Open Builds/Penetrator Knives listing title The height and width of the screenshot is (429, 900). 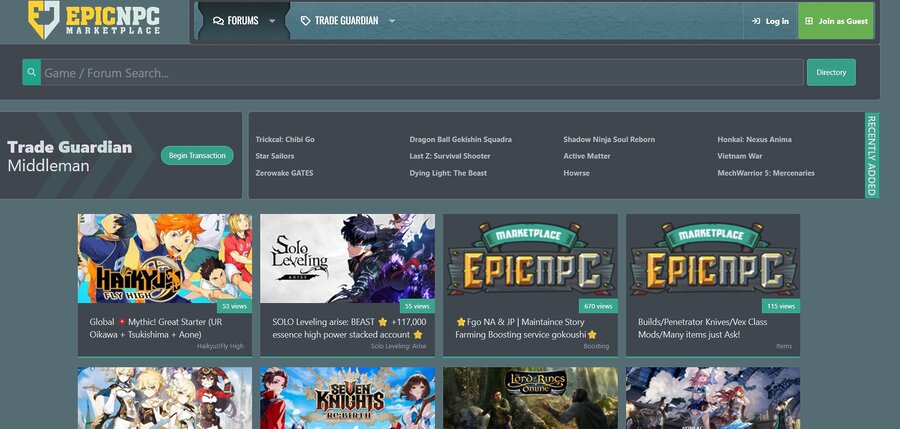pyautogui.click(x=703, y=328)
